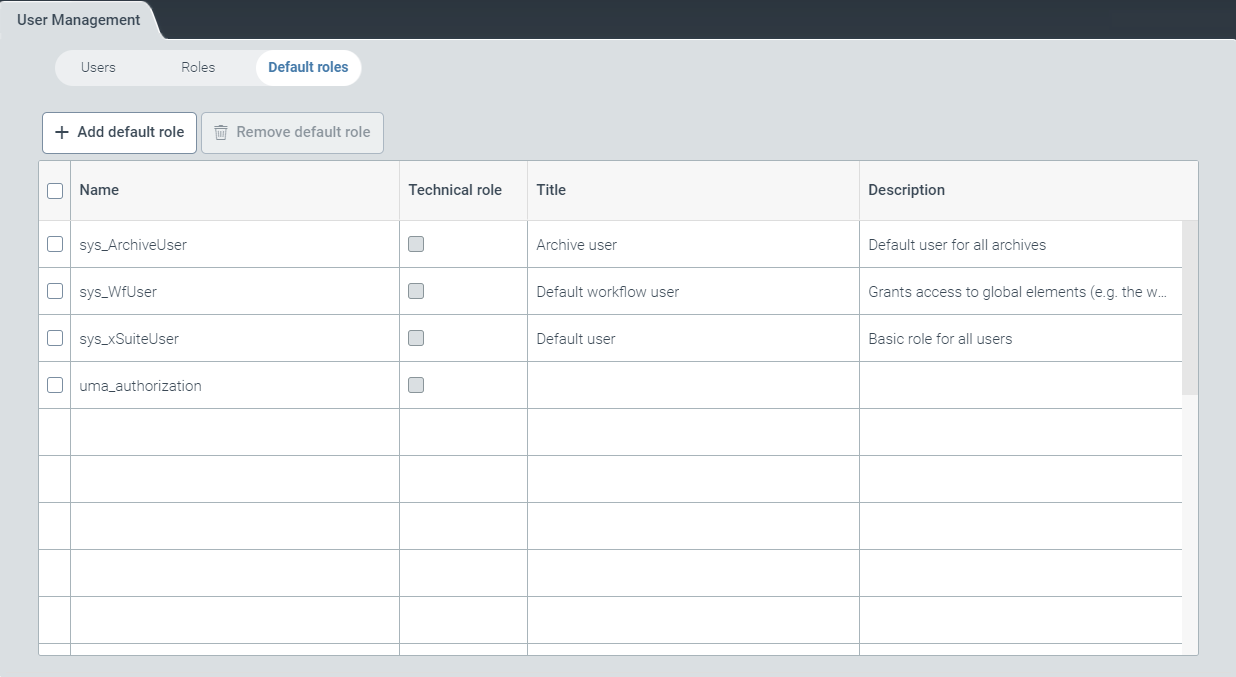1236x677 pixels.
Task: Select the uma_authorization row checkbox
Action: pyautogui.click(x=55, y=385)
